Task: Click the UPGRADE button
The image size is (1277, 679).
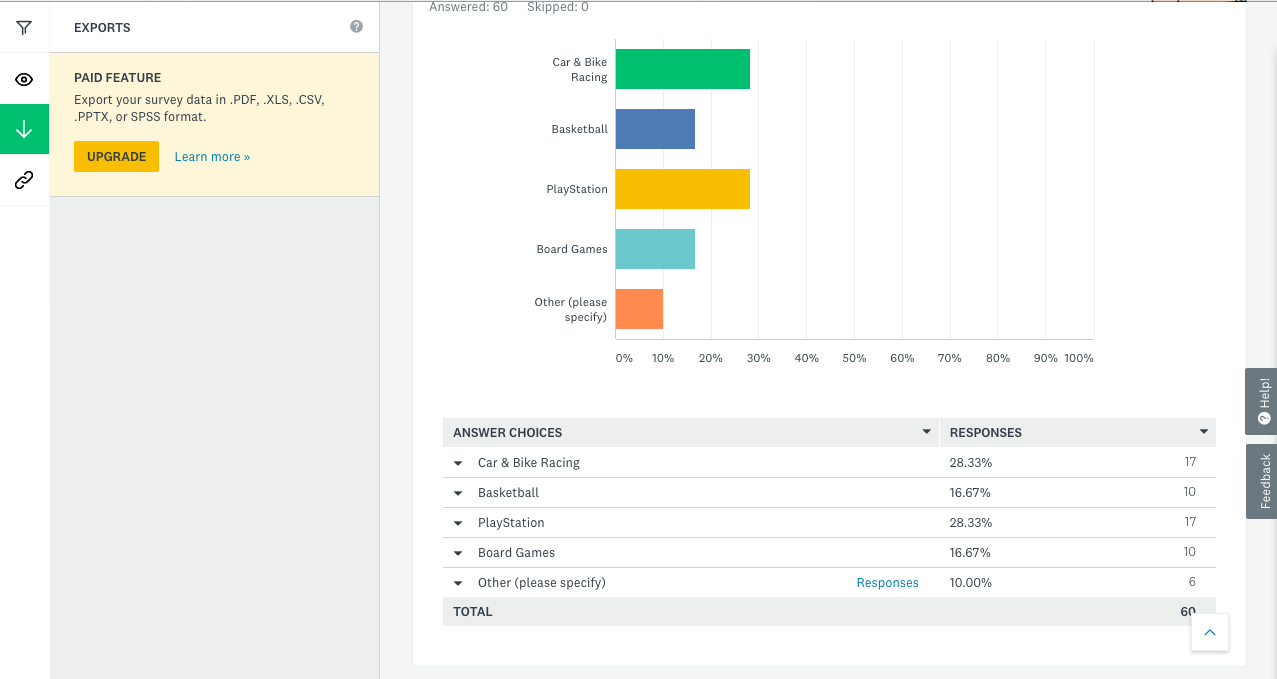Action: [x=116, y=156]
